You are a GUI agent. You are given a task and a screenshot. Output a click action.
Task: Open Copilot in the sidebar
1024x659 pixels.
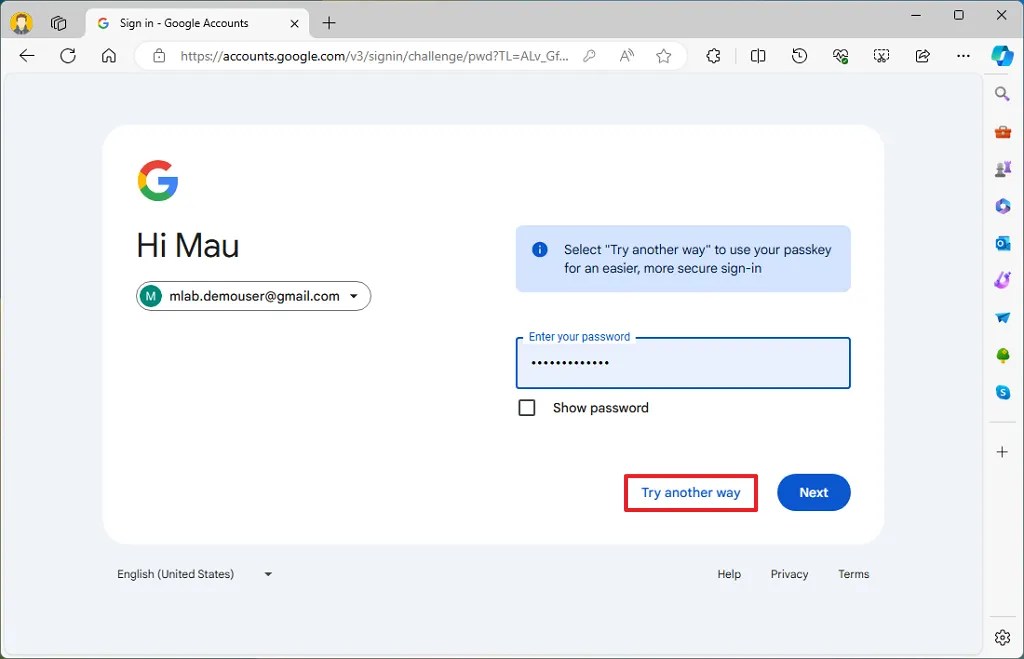click(1002, 56)
